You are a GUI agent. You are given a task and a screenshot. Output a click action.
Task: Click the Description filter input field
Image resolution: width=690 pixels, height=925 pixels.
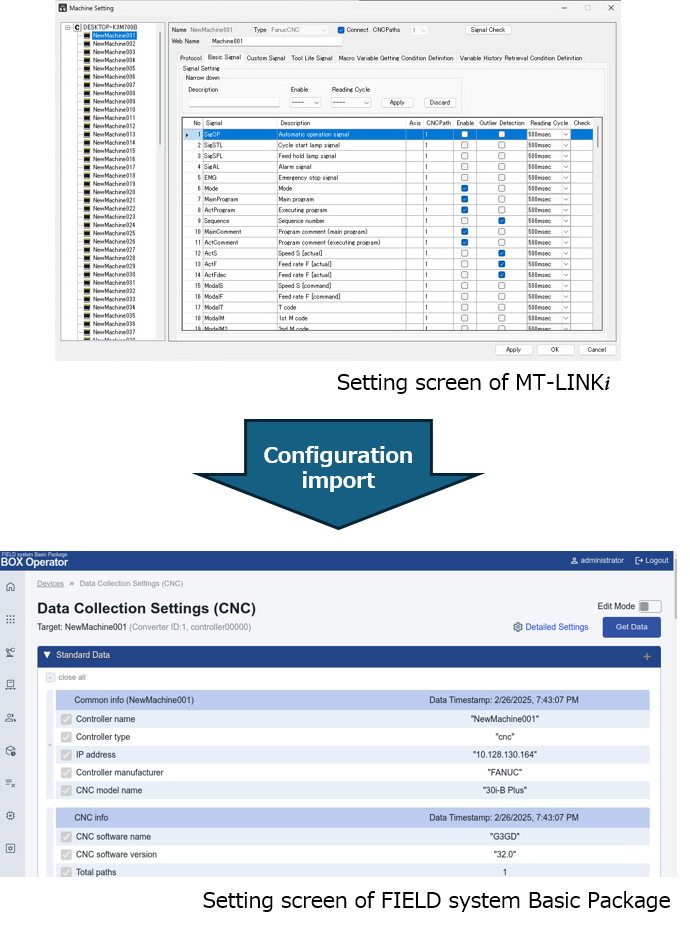click(x=234, y=102)
